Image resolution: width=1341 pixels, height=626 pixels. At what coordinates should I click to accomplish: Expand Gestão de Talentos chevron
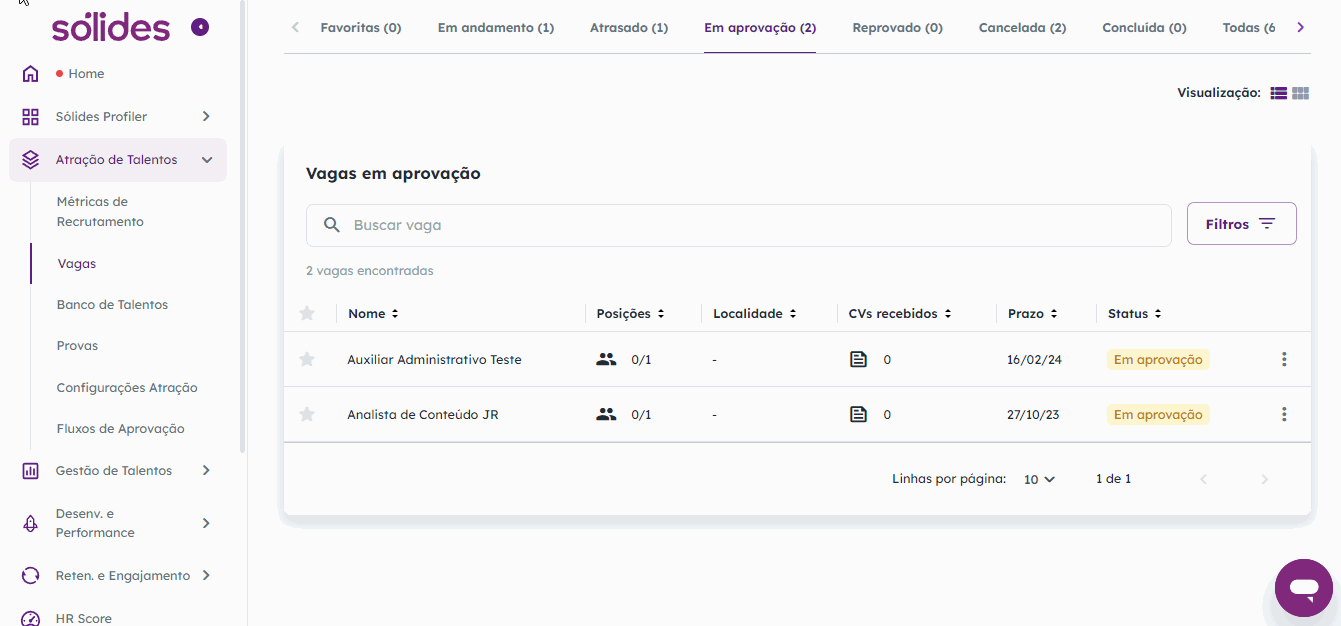click(206, 471)
